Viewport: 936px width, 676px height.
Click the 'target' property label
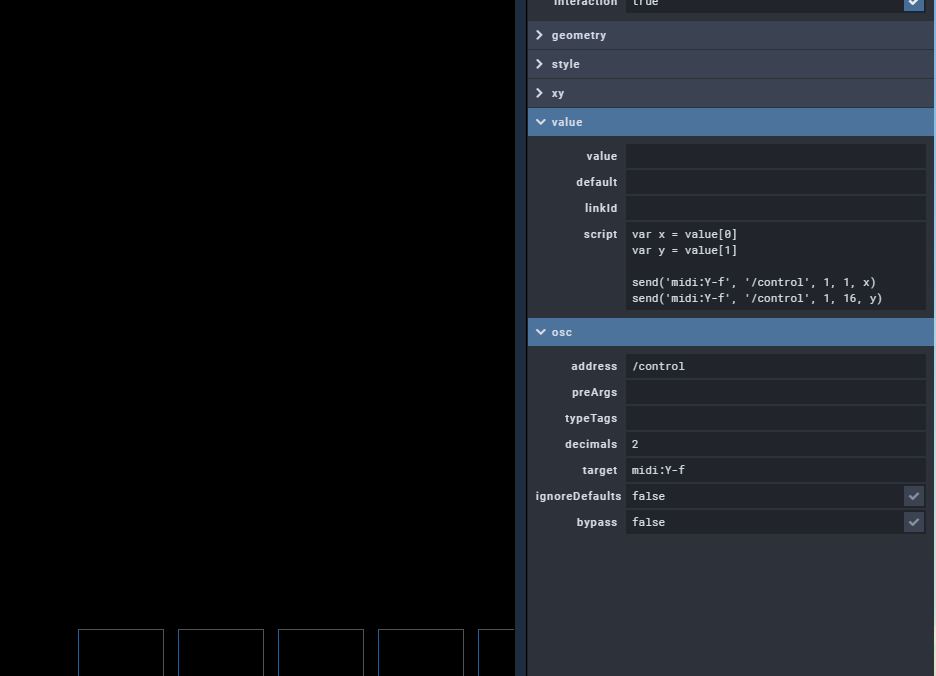[599, 471]
